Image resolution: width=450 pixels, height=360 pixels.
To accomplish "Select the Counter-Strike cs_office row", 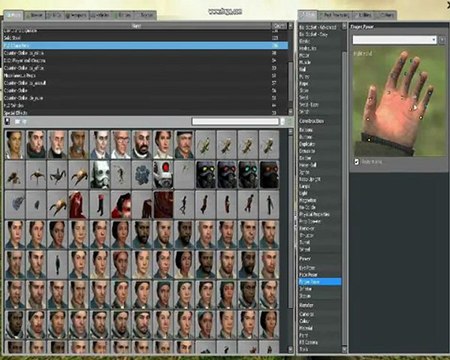I will pos(146,68).
